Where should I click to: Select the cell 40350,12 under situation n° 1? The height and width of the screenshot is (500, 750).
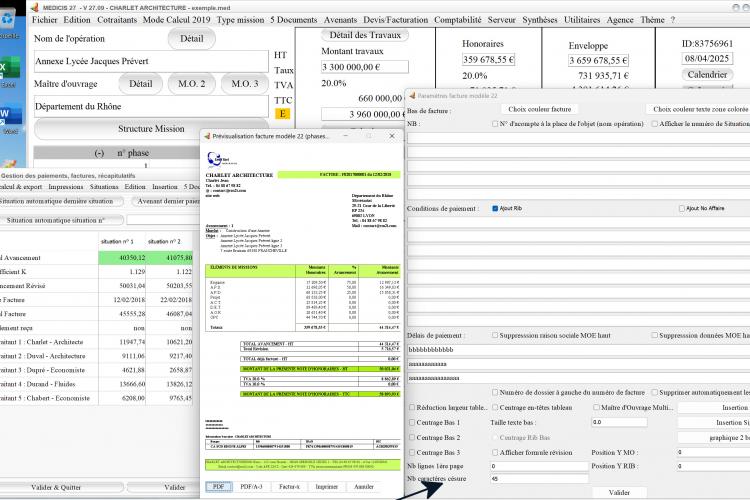(122, 258)
